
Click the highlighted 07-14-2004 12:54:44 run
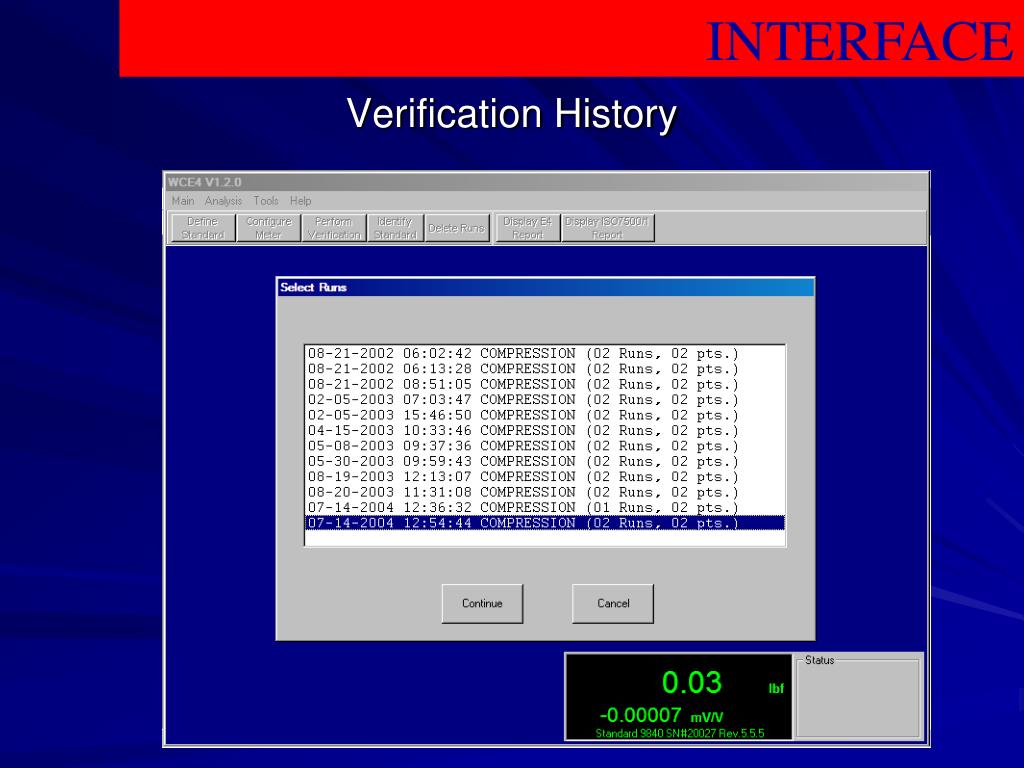(545, 523)
